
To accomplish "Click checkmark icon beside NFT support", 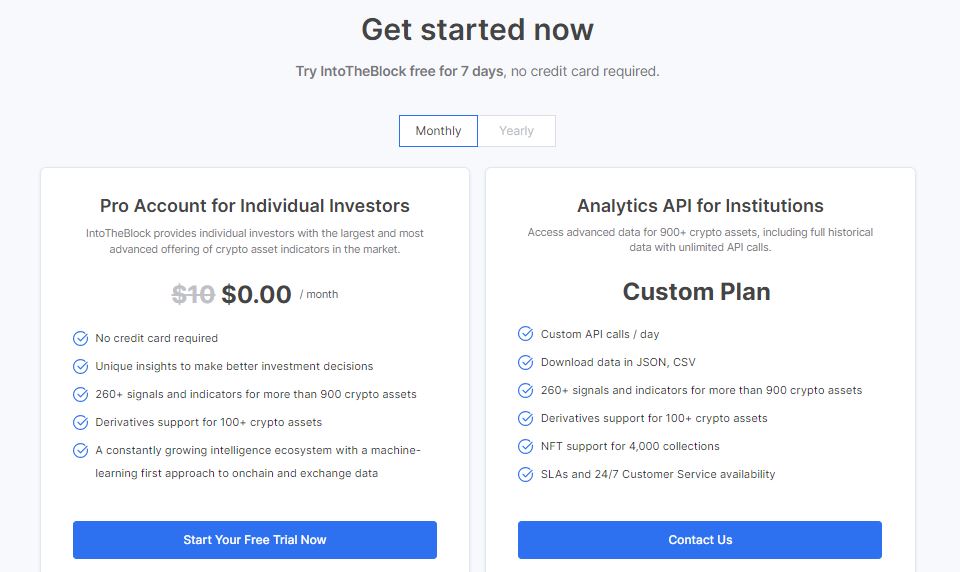I will (x=526, y=446).
